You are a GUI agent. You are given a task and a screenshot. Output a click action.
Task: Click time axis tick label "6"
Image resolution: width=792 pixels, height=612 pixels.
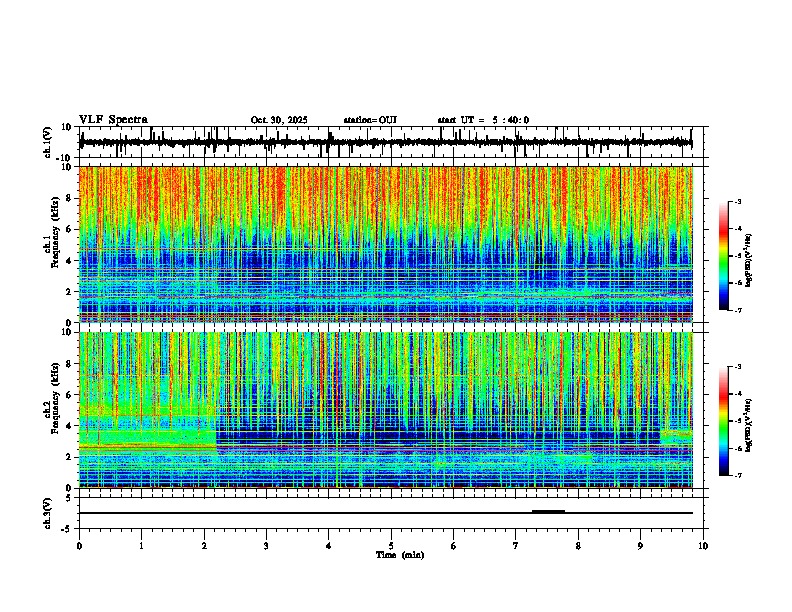point(454,546)
